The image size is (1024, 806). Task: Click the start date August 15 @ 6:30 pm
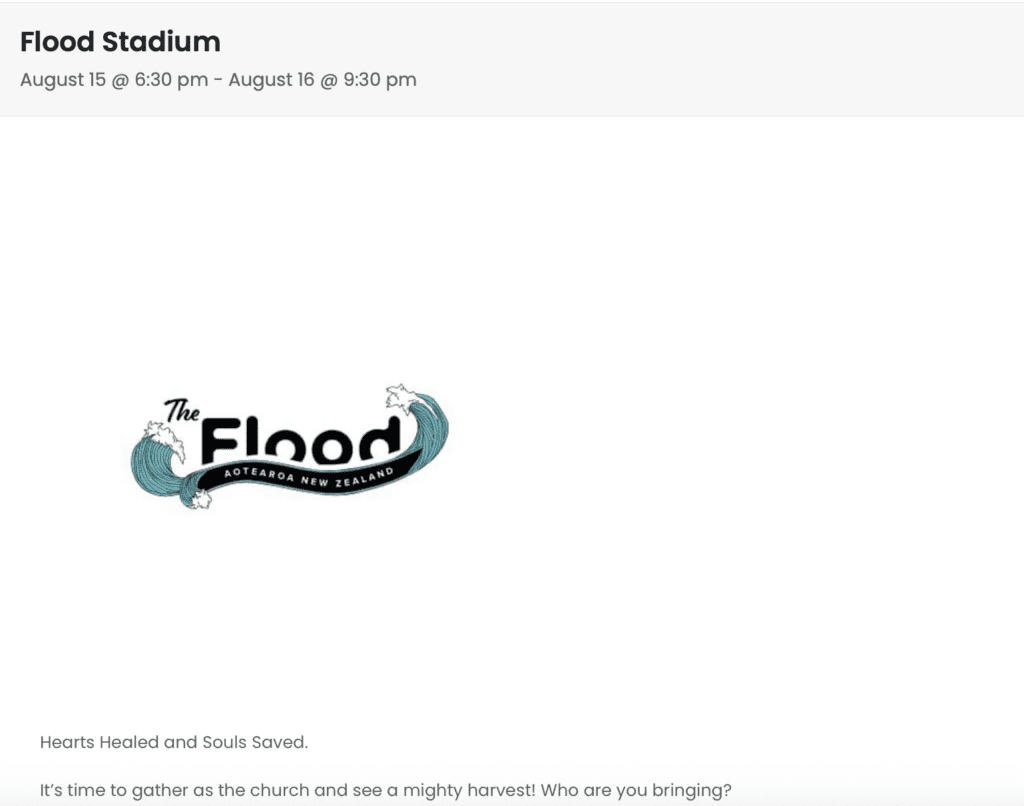tap(113, 80)
